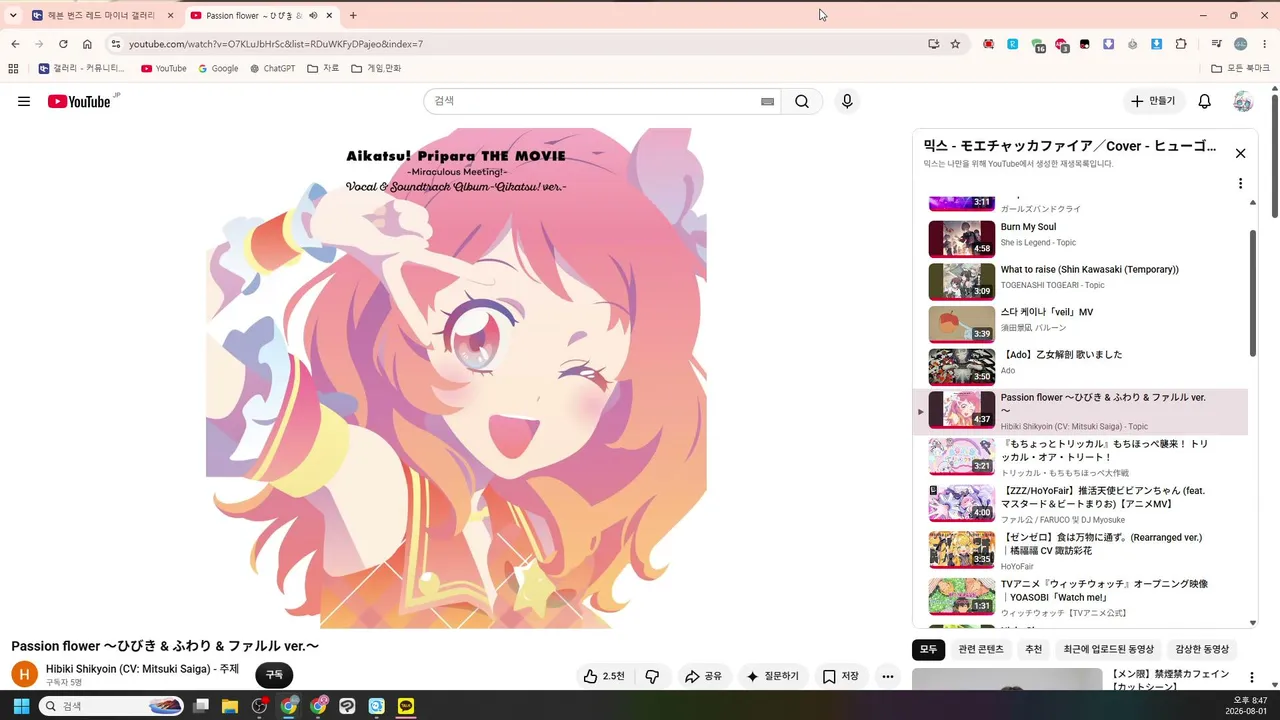Install the app via address bar icon
The height and width of the screenshot is (720, 1280).
[933, 44]
